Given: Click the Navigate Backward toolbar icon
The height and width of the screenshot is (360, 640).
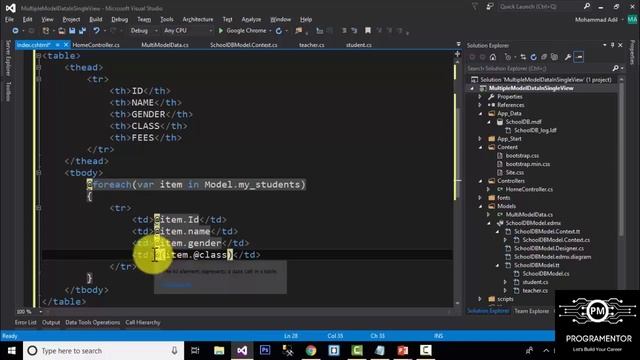Looking at the screenshot, I should pos(15,31).
